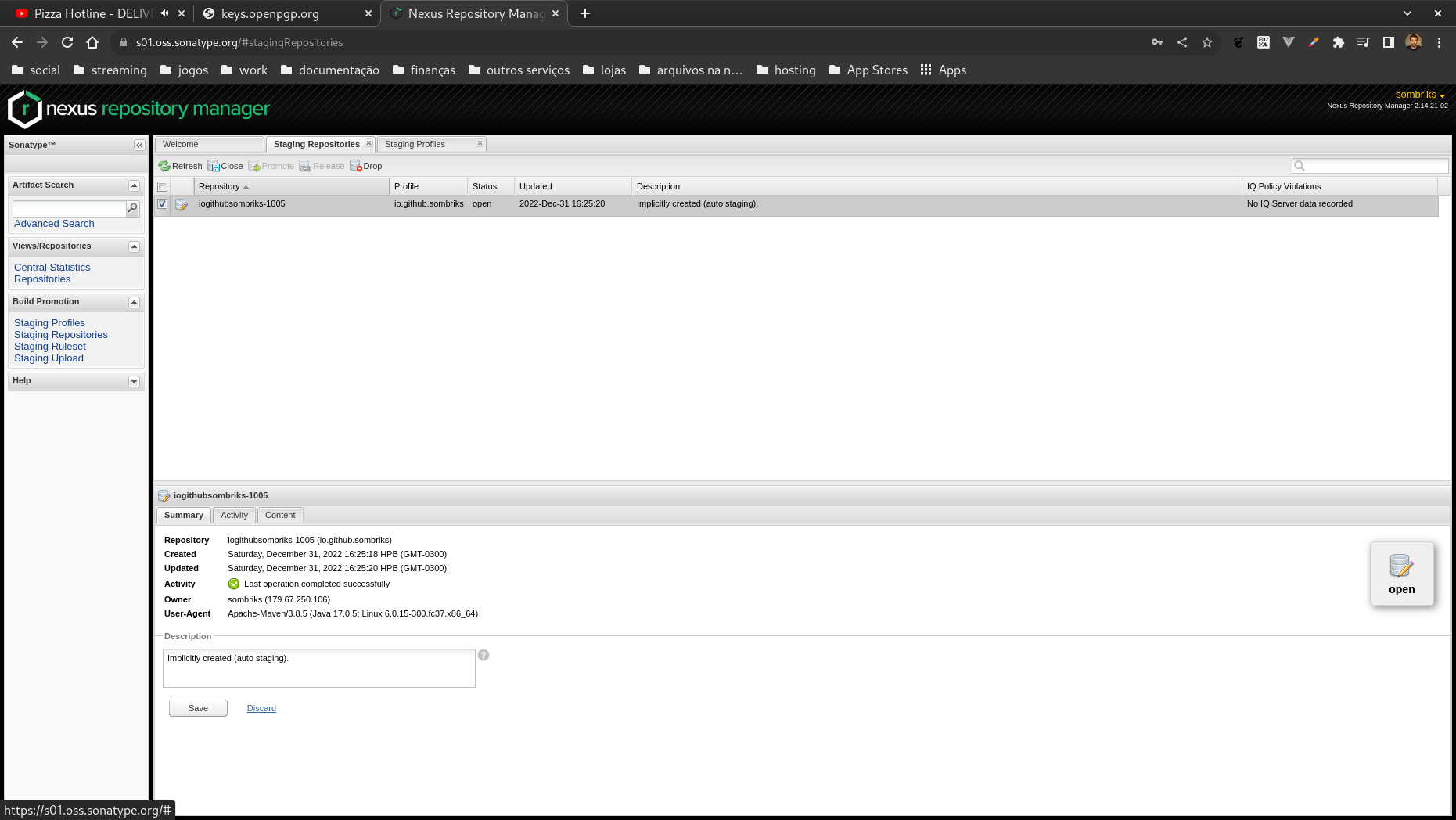
Task: Toggle the select-all checkbox in header row
Action: pos(163,186)
